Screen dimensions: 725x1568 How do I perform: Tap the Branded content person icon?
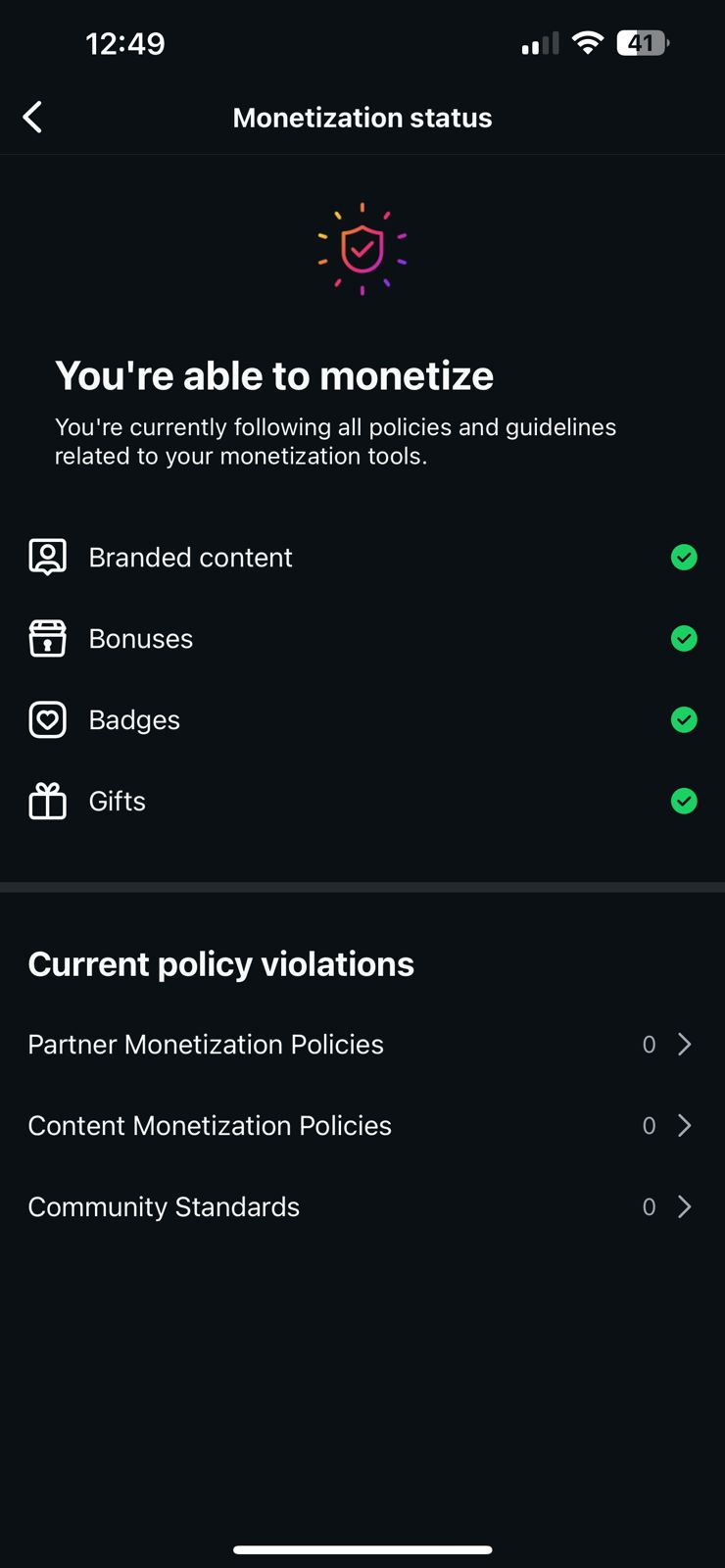(47, 557)
